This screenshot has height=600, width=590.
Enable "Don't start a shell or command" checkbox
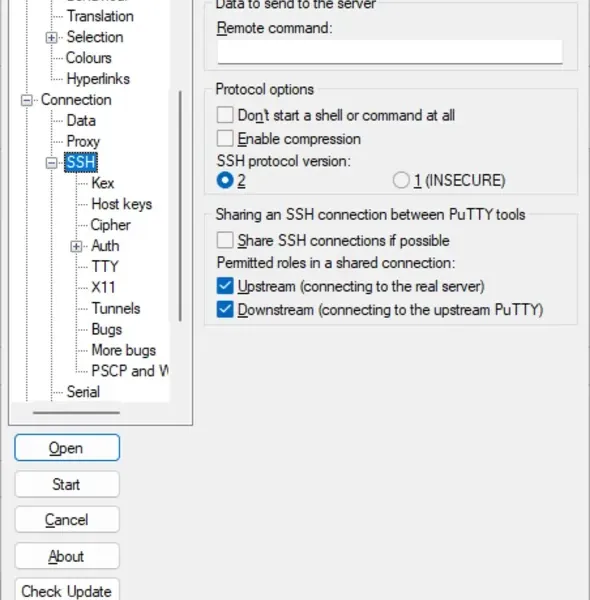[225, 115]
